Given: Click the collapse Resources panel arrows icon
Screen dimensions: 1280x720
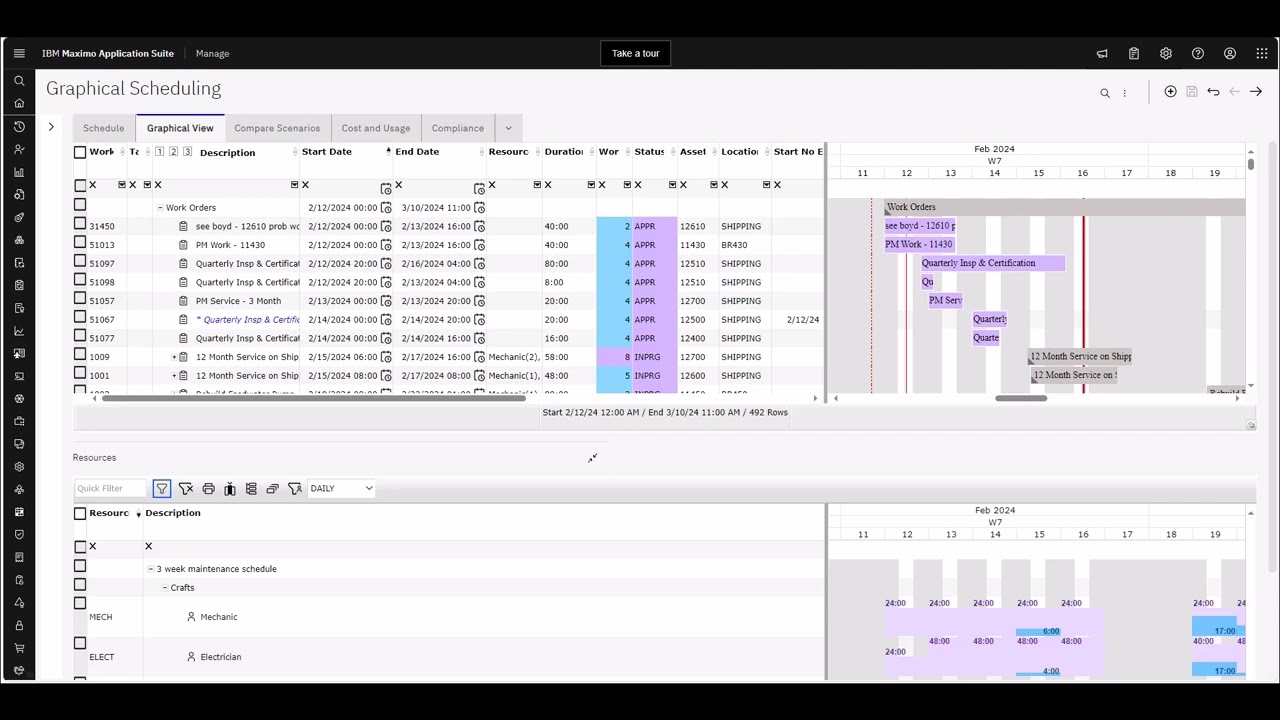Looking at the screenshot, I should (x=592, y=458).
